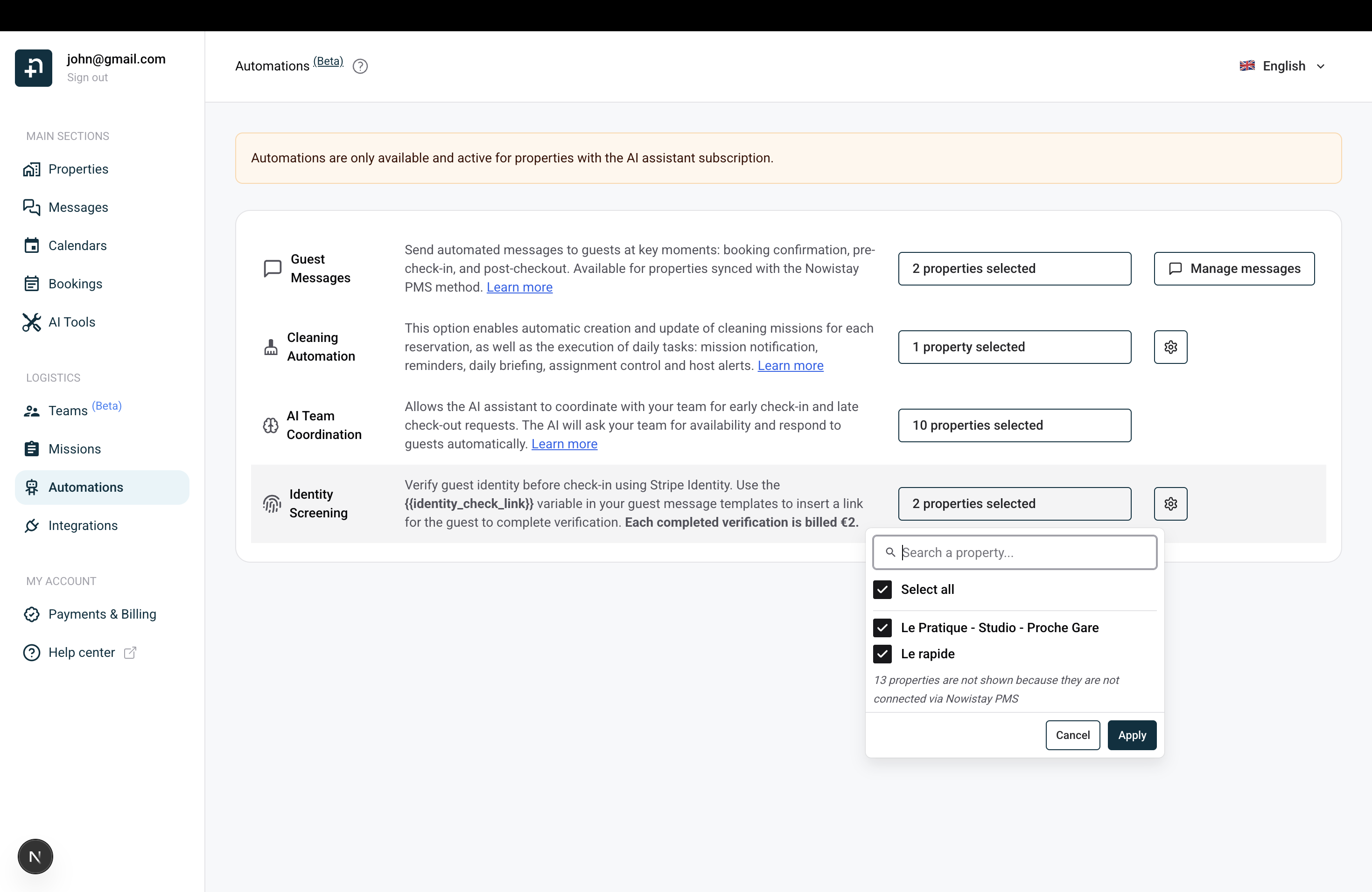
Task: Uncheck the Select all properties checkbox
Action: [x=882, y=590]
